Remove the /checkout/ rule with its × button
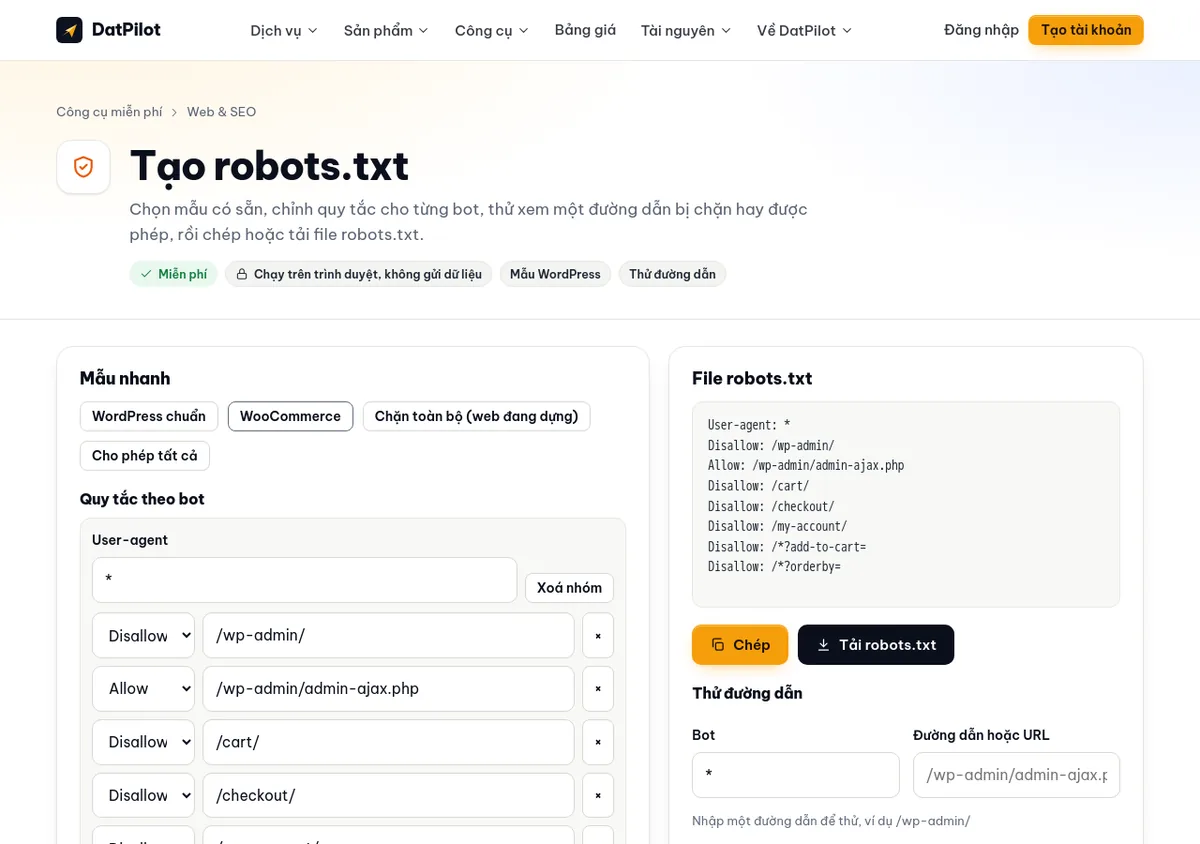 pyautogui.click(x=598, y=795)
